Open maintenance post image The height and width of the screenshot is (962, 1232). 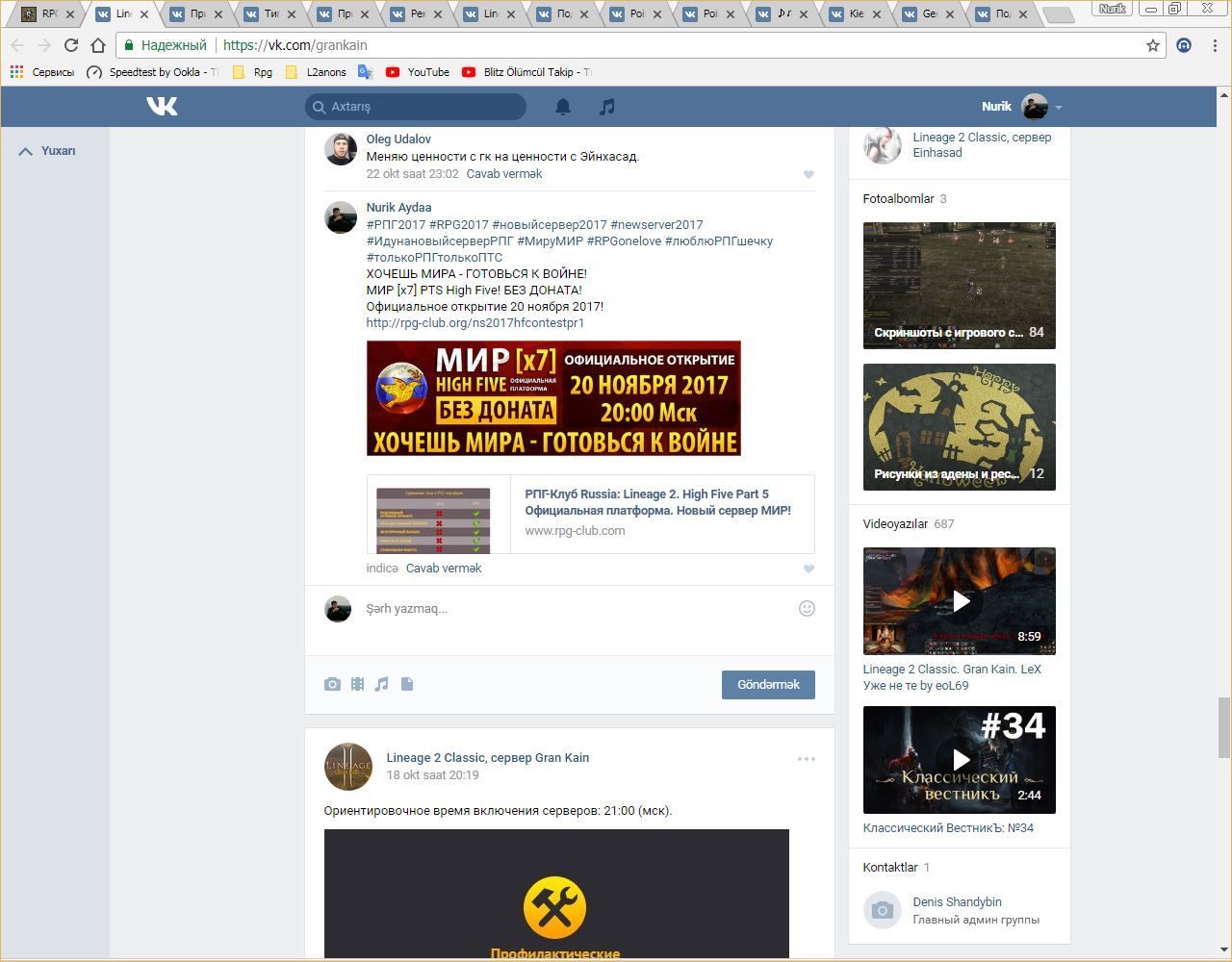point(556,894)
